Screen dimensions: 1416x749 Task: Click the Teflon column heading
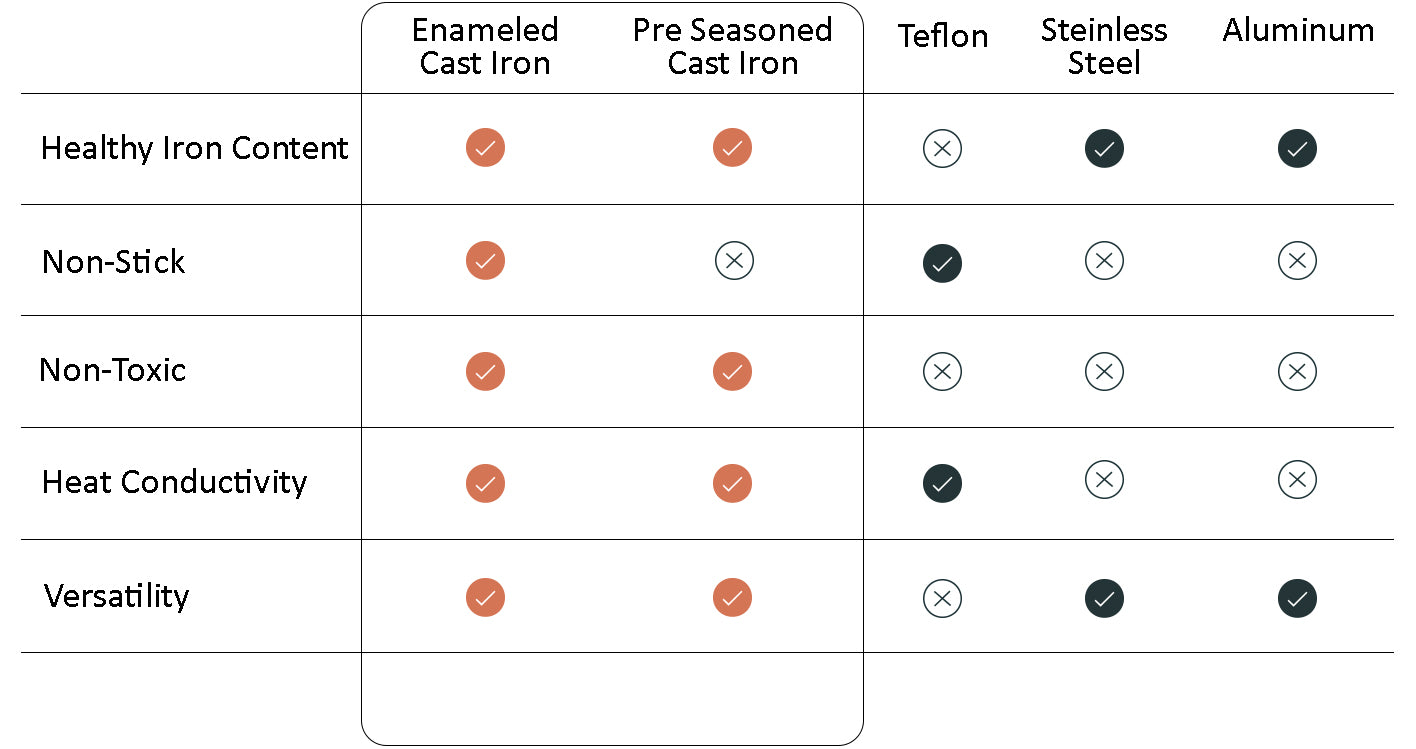[943, 36]
